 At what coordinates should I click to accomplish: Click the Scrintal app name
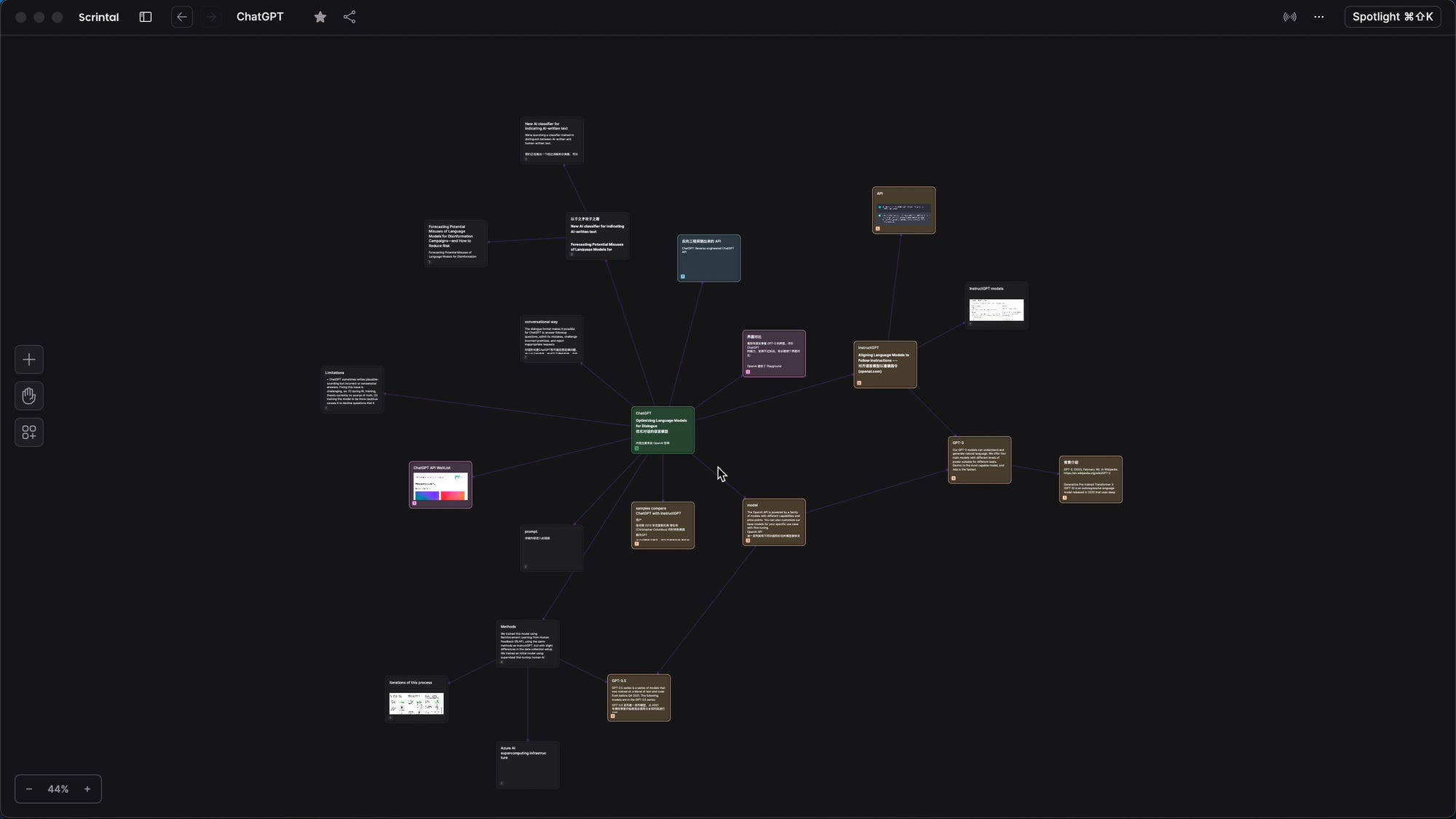click(98, 17)
